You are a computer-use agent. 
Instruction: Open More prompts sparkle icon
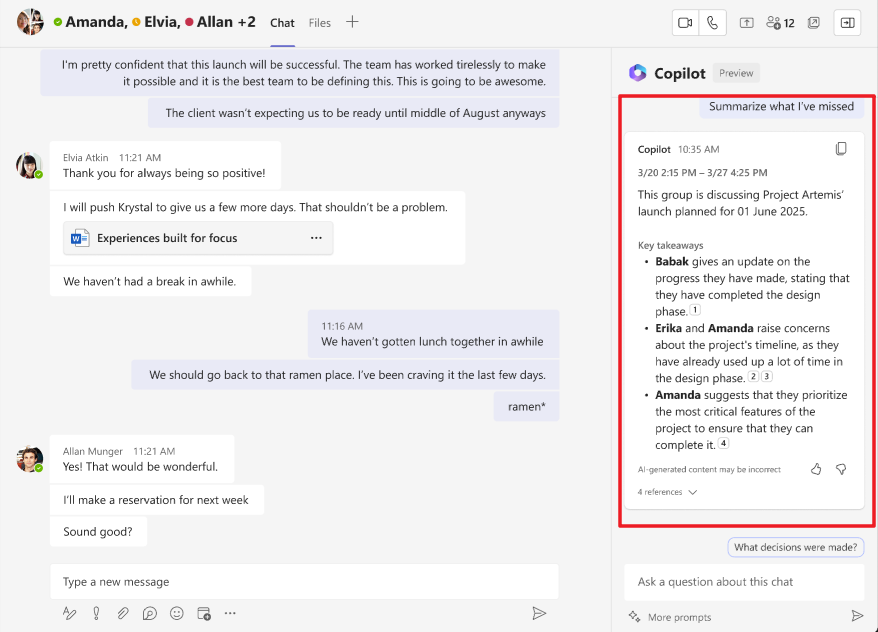pos(634,617)
